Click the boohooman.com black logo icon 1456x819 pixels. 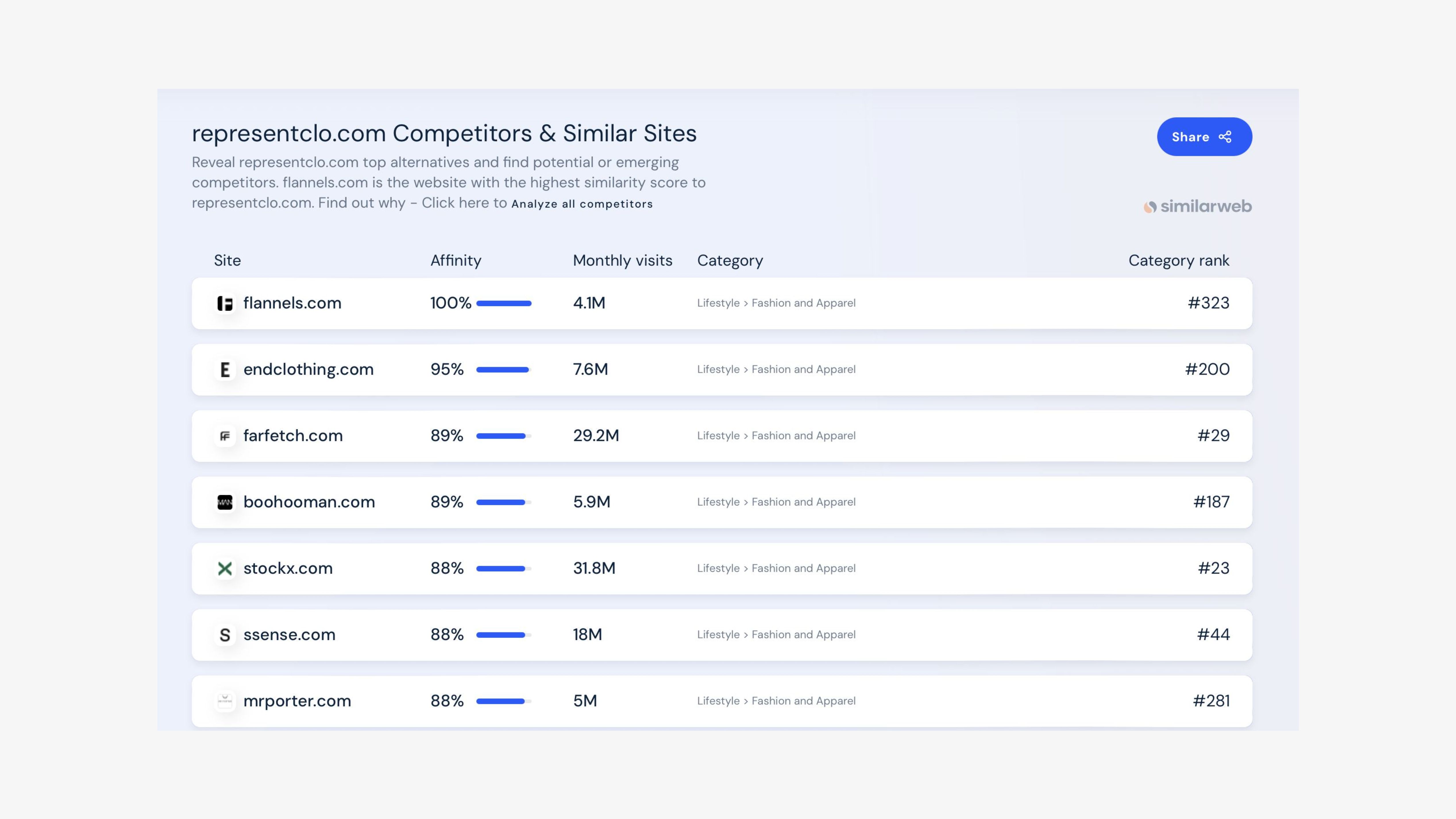pos(225,502)
